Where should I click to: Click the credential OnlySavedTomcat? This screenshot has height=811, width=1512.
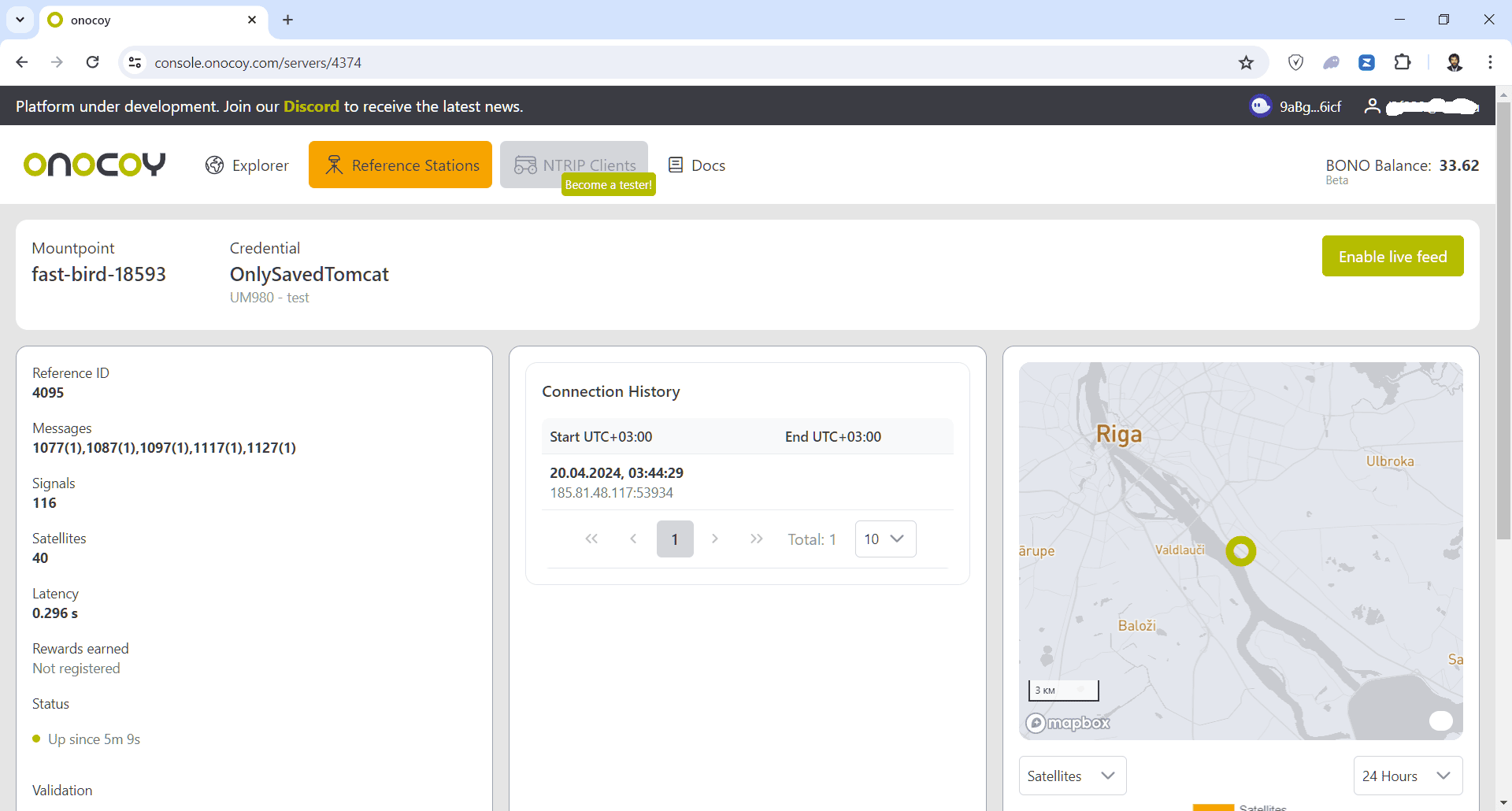(x=309, y=274)
